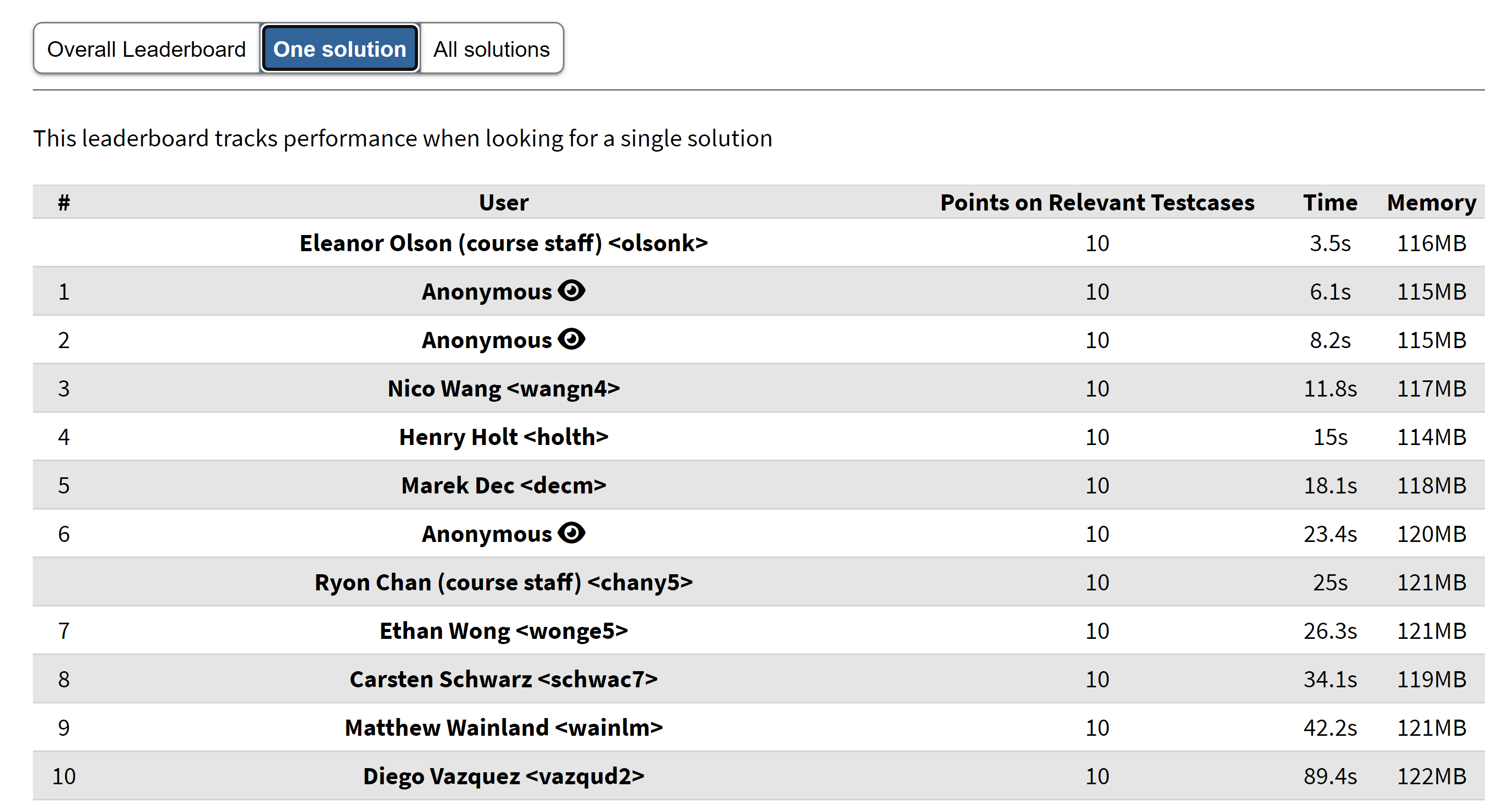Click Ryon Chan course staff entry
Viewport: 1512px width, 803px height.
(503, 582)
